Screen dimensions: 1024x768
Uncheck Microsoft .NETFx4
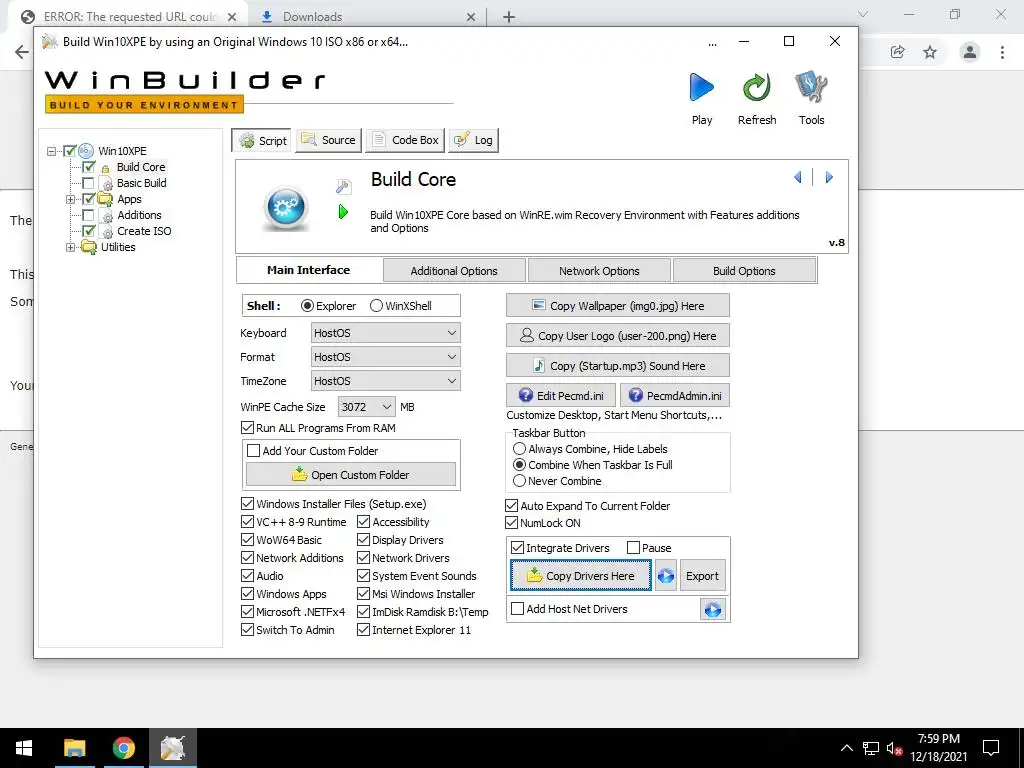pos(248,612)
